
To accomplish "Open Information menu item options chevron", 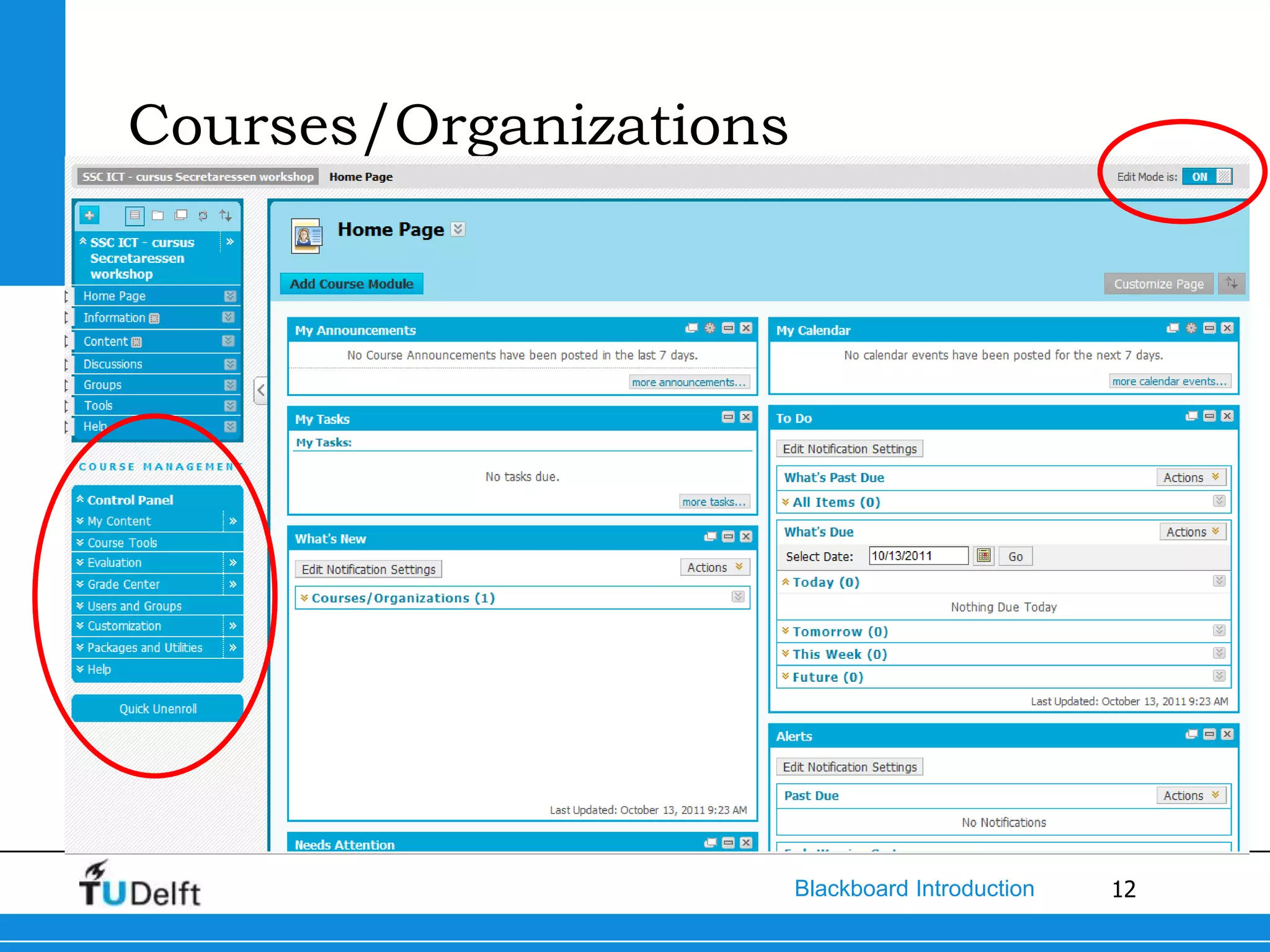I will pyautogui.click(x=228, y=317).
